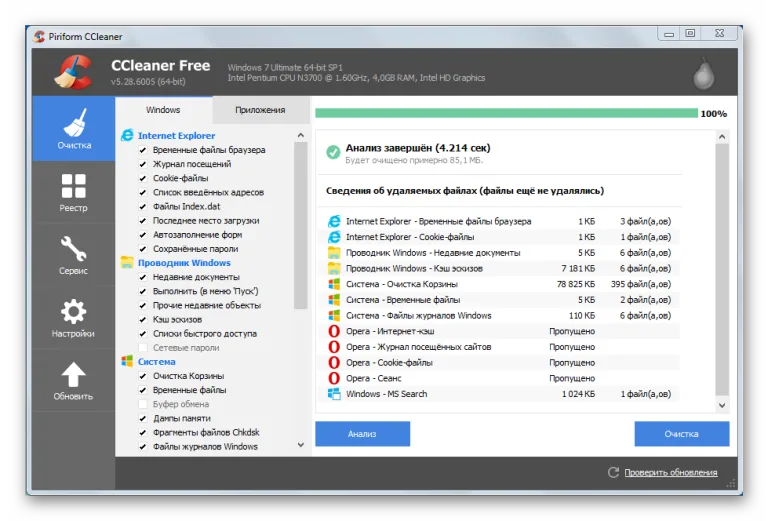Open the Настройки settings section

click(74, 318)
